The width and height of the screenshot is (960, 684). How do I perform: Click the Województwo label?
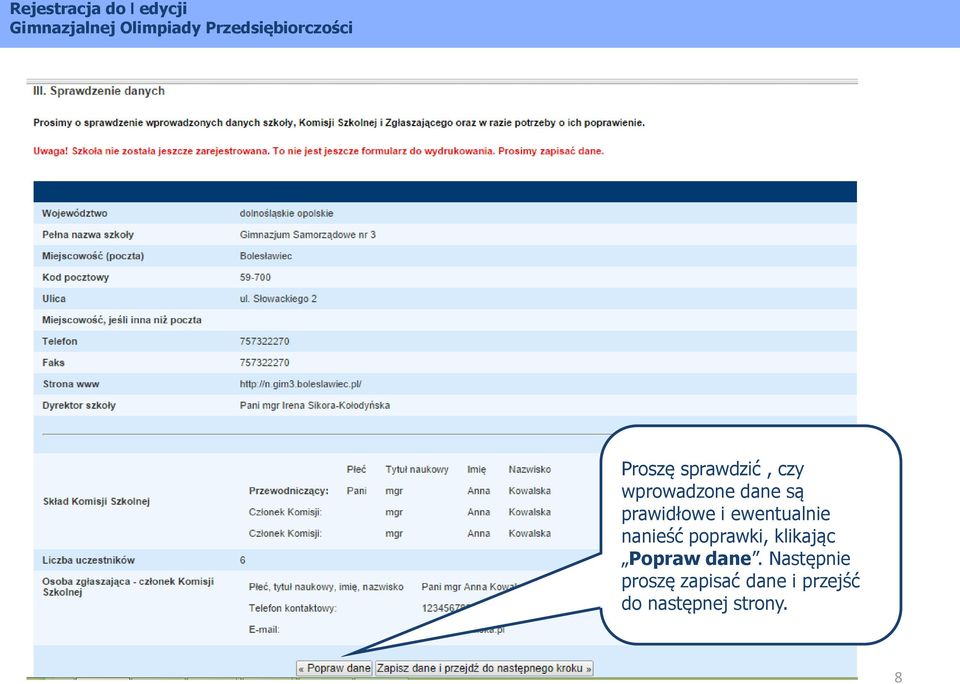coord(75,213)
